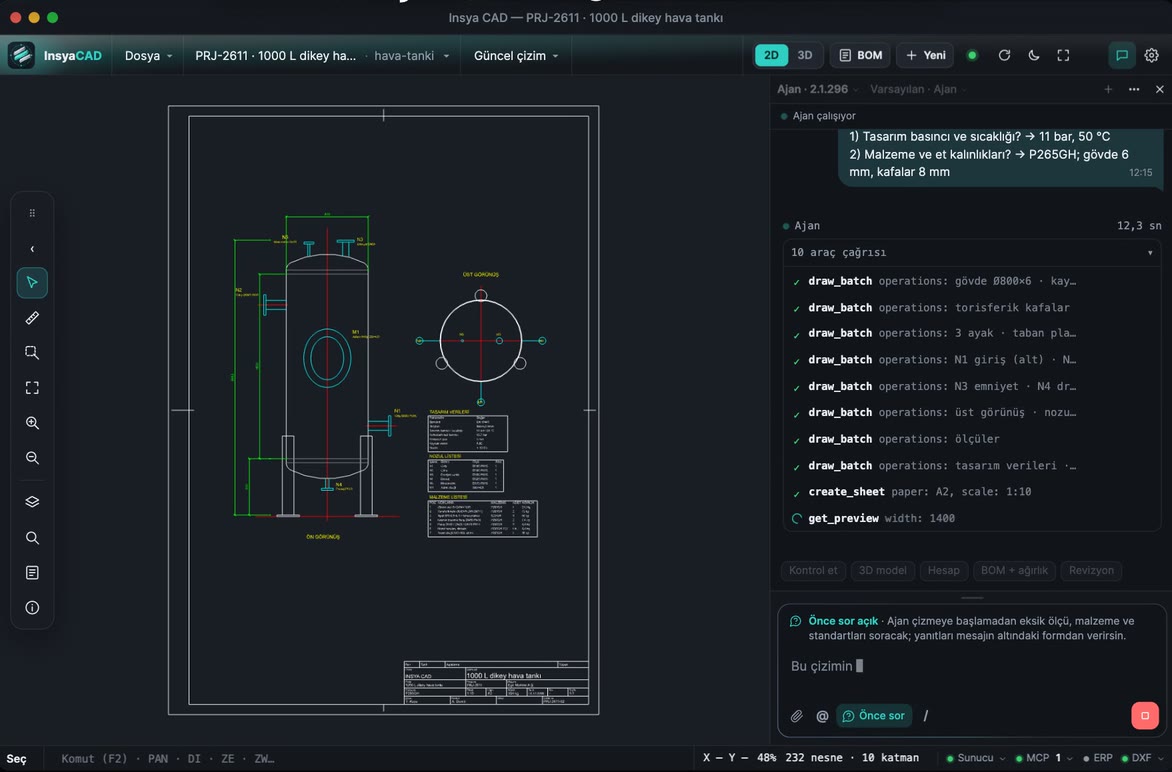Attach a file with the paperclip icon
The image size is (1172, 772).
[x=797, y=716]
